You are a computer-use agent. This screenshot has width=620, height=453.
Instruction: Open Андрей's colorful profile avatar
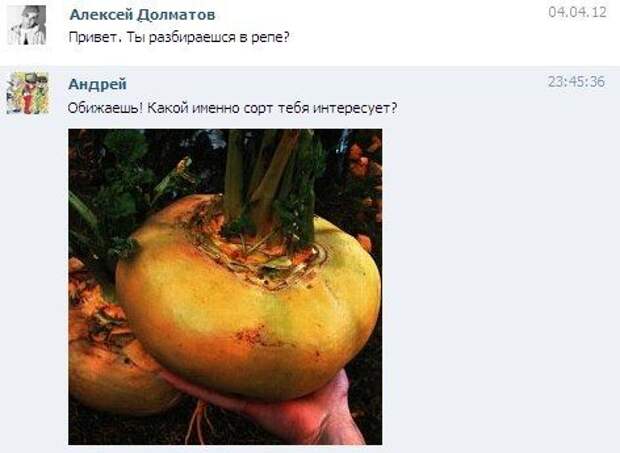click(x=28, y=93)
